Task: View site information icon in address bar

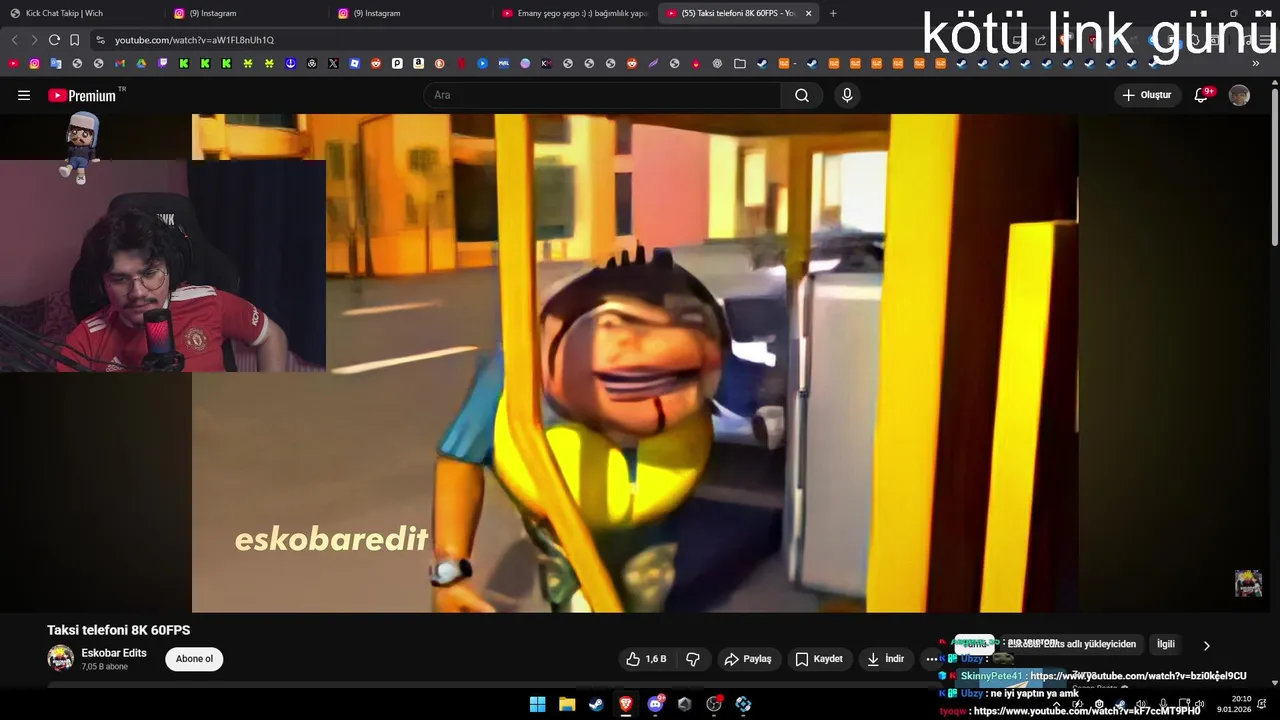Action: (100, 40)
